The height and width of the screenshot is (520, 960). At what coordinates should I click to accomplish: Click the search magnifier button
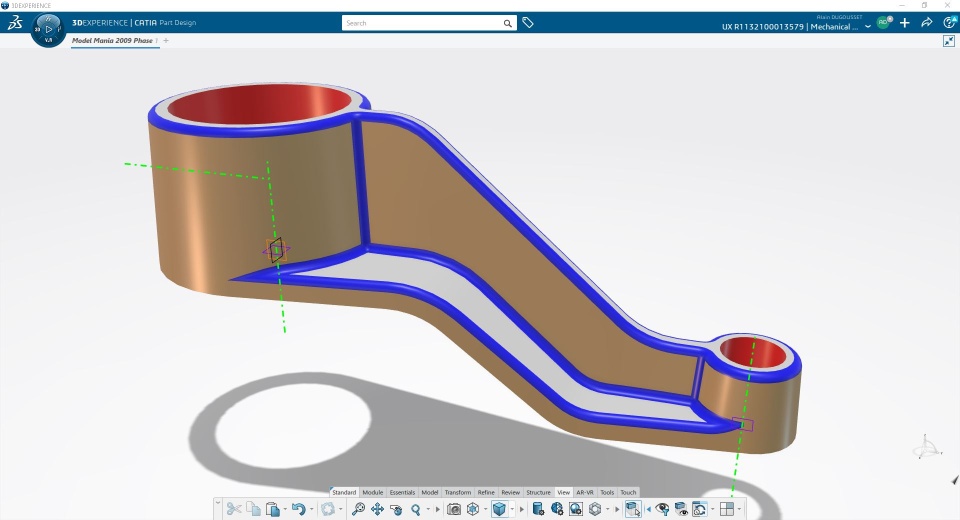tap(508, 23)
